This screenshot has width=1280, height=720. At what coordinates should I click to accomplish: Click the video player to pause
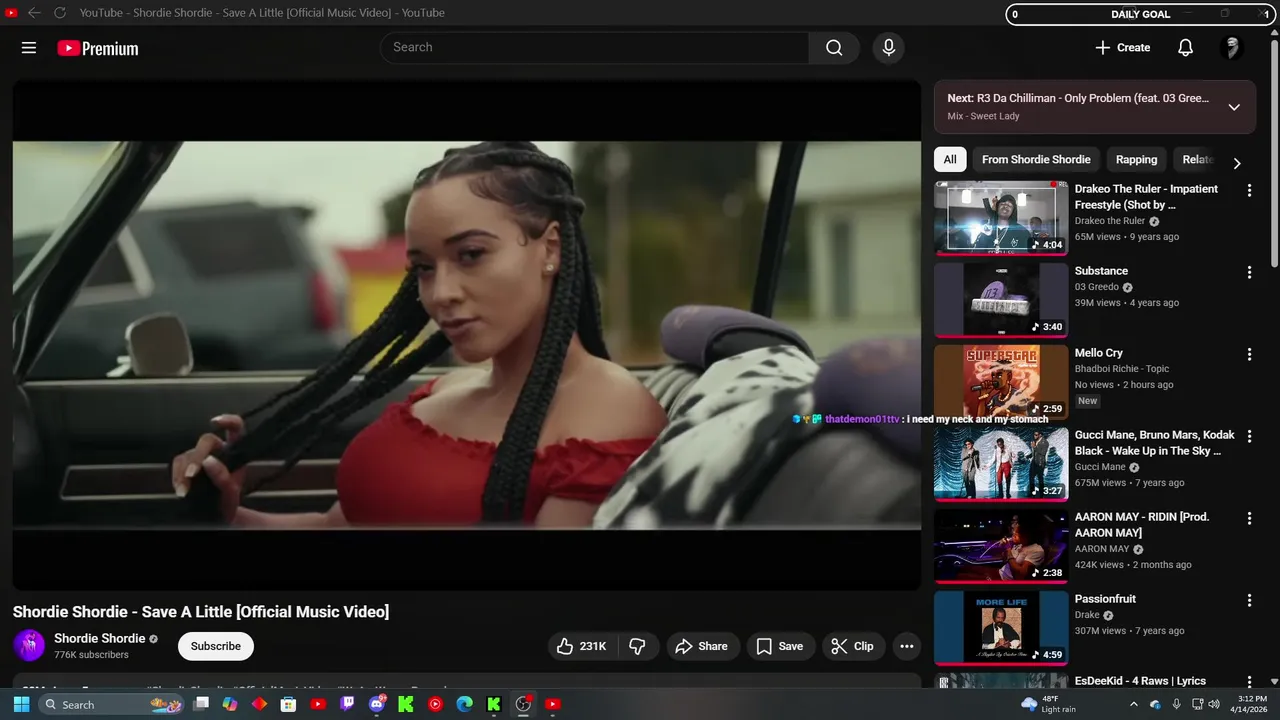point(466,335)
